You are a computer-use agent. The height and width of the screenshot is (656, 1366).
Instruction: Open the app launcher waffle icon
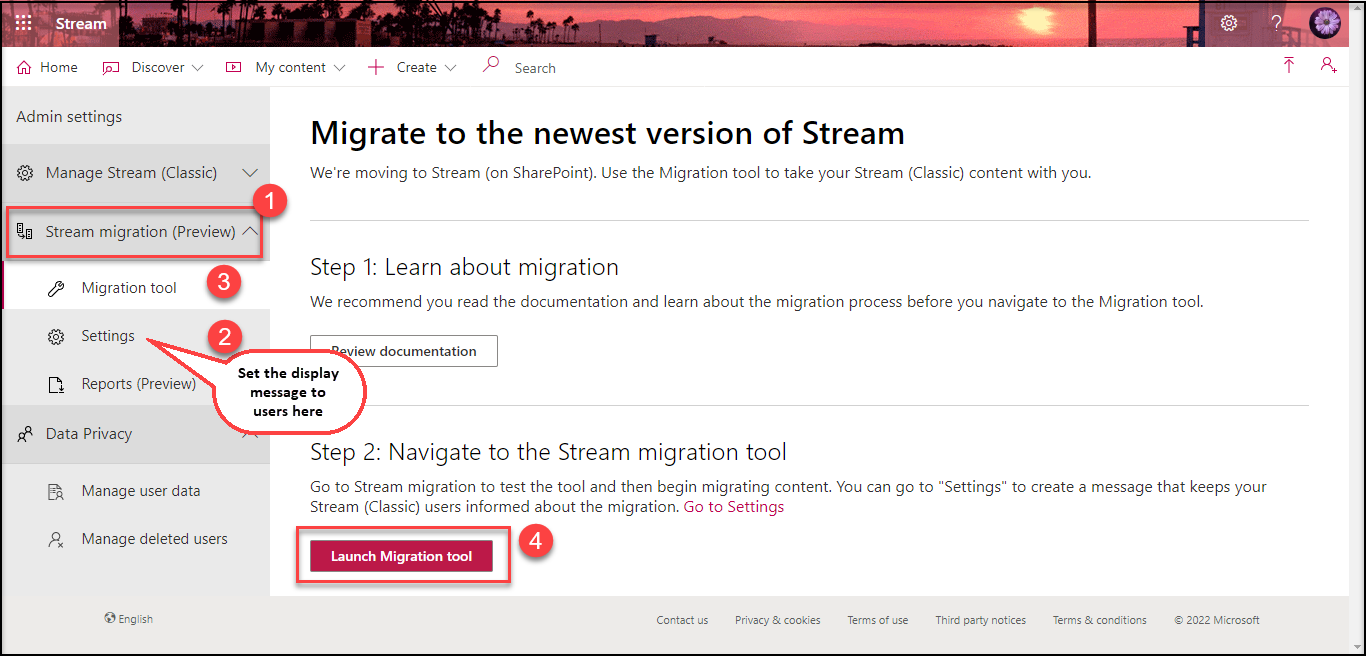coord(23,23)
